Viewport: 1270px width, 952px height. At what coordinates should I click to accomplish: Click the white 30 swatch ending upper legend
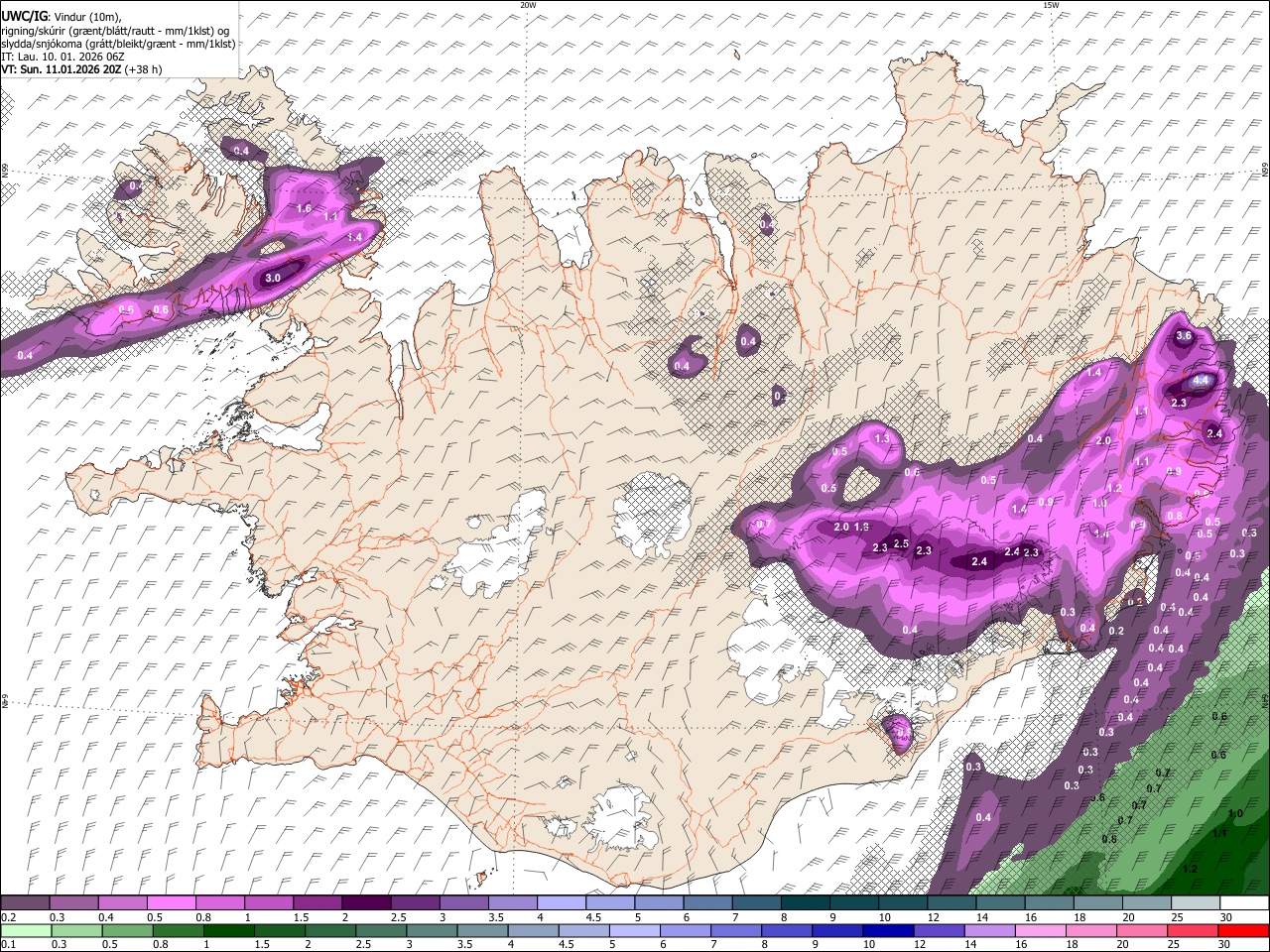click(1243, 903)
